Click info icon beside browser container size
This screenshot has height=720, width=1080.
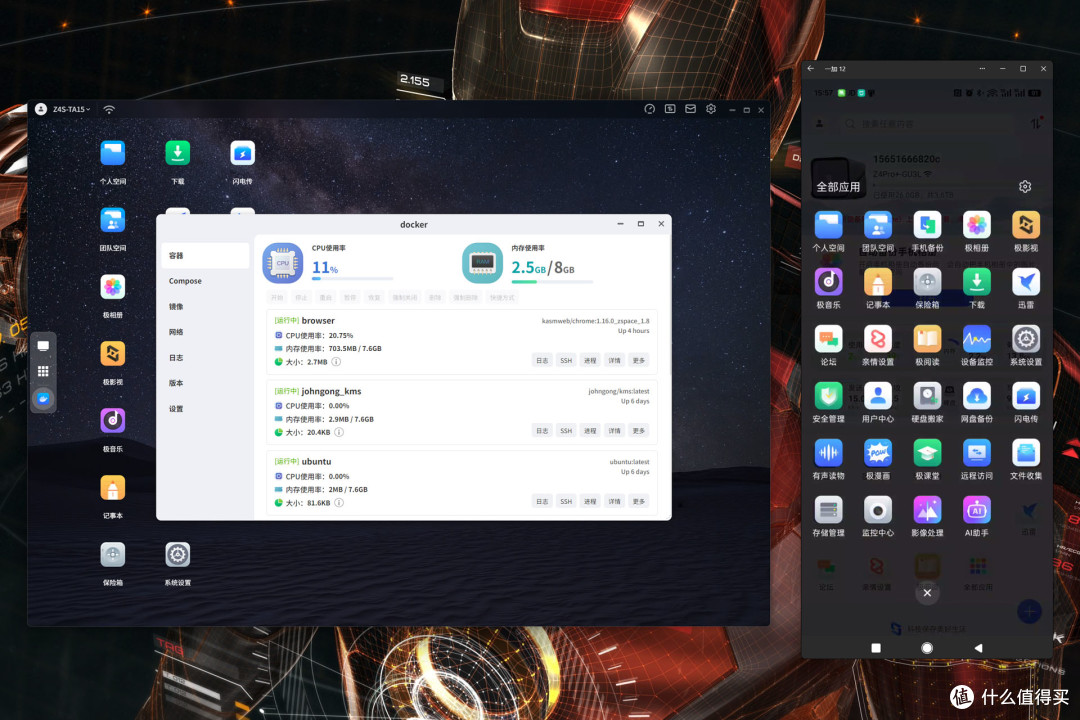coord(336,362)
